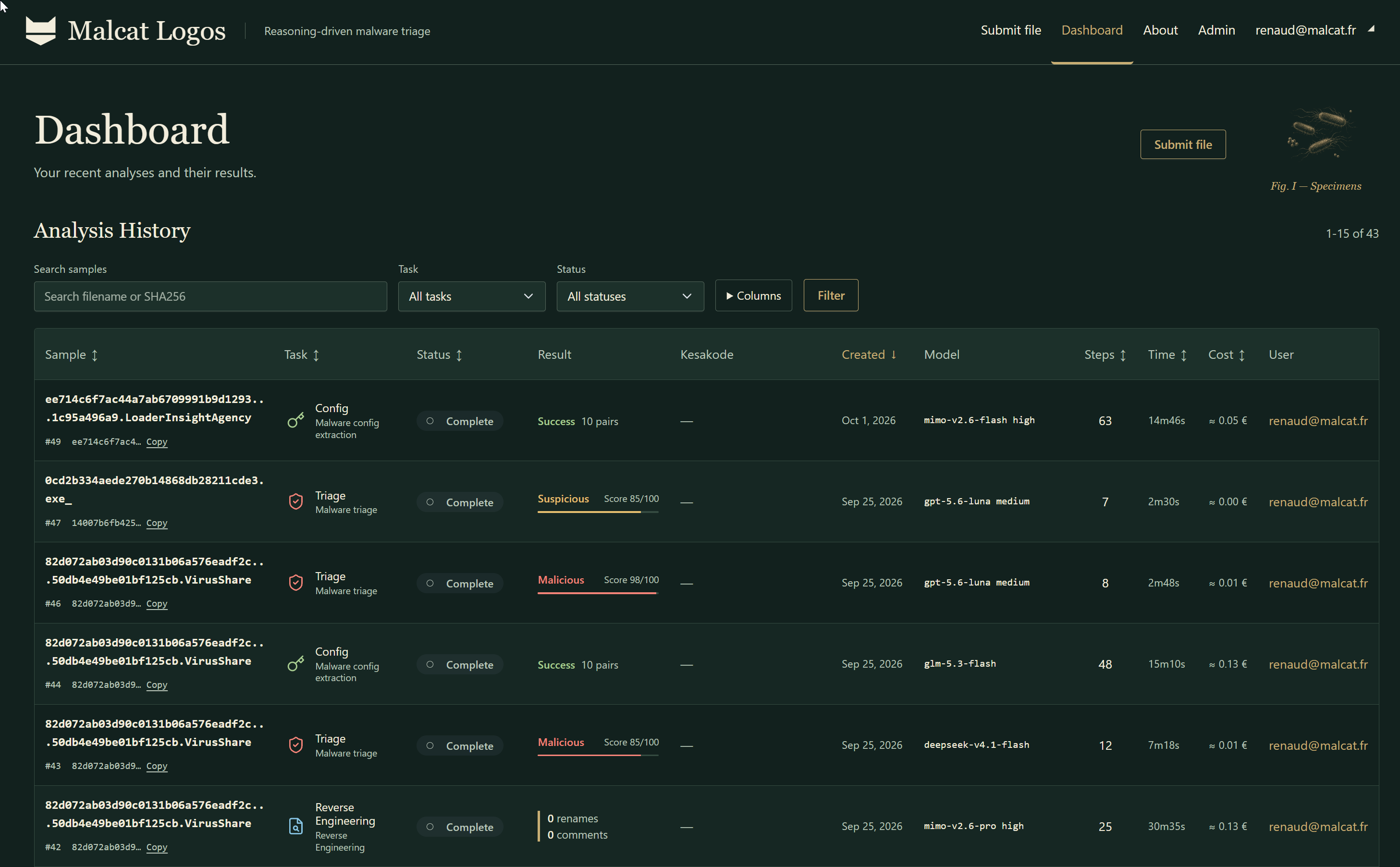Open sample ee714c6f7ac44a7ab6709991b9d1293 LoaderInsightAgency
This screenshot has width=1400, height=867.
pos(154,408)
